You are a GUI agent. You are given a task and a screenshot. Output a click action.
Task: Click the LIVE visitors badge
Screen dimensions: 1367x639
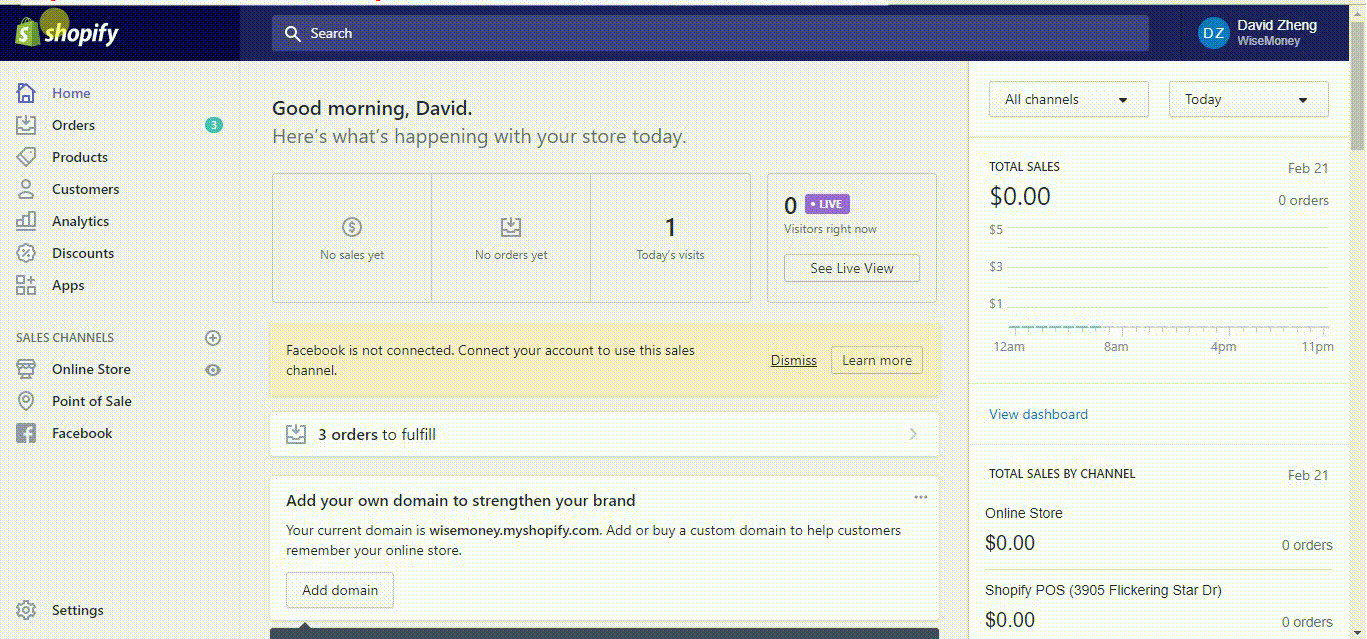click(827, 204)
